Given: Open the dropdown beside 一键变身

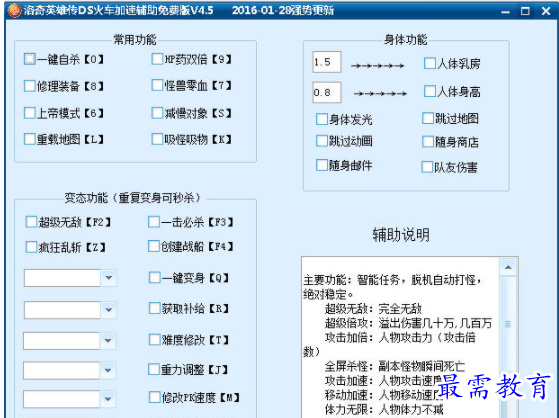Looking at the screenshot, I should 109,278.
